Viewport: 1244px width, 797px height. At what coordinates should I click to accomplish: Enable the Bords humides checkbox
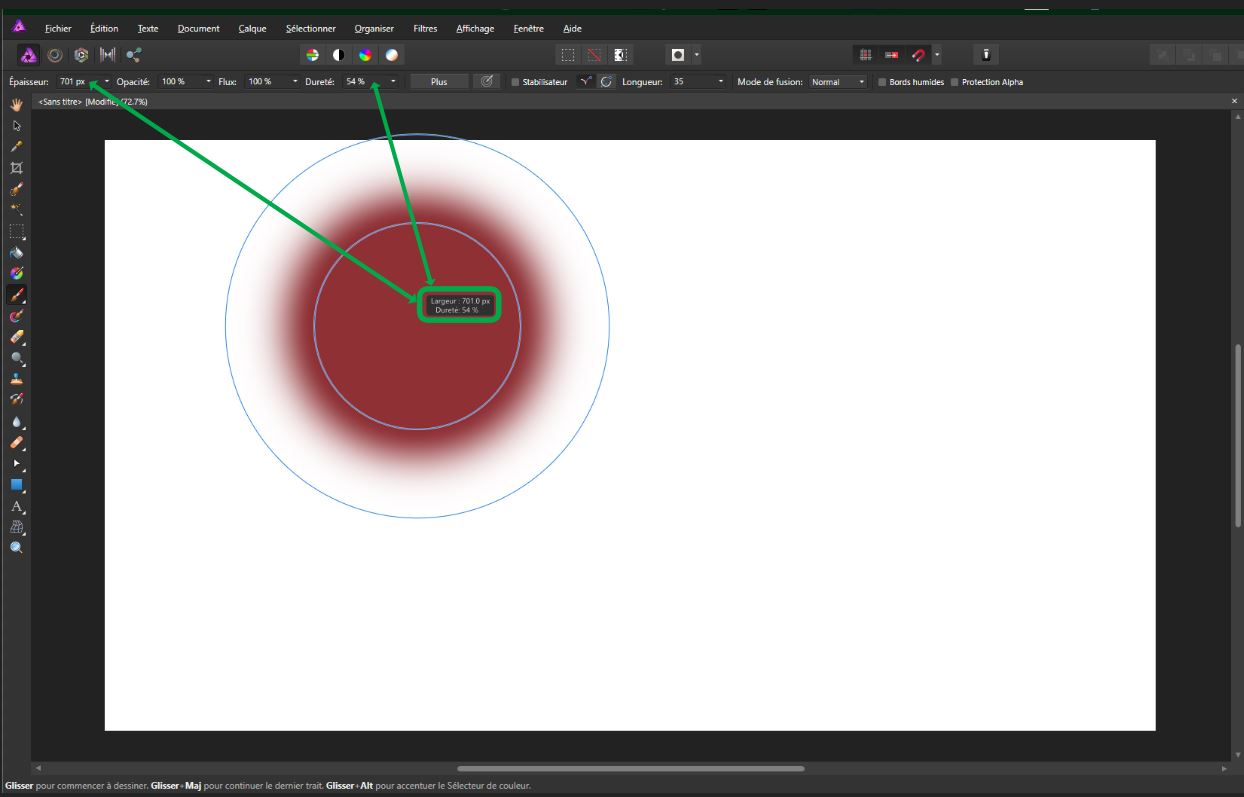(882, 82)
